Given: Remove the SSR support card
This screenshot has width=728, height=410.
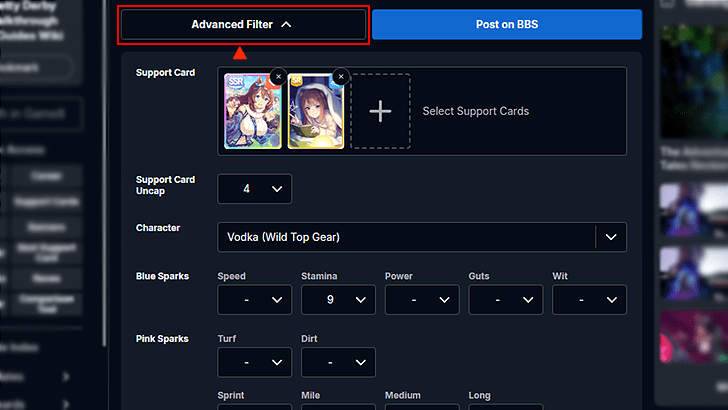Looking at the screenshot, I should pyautogui.click(x=278, y=77).
